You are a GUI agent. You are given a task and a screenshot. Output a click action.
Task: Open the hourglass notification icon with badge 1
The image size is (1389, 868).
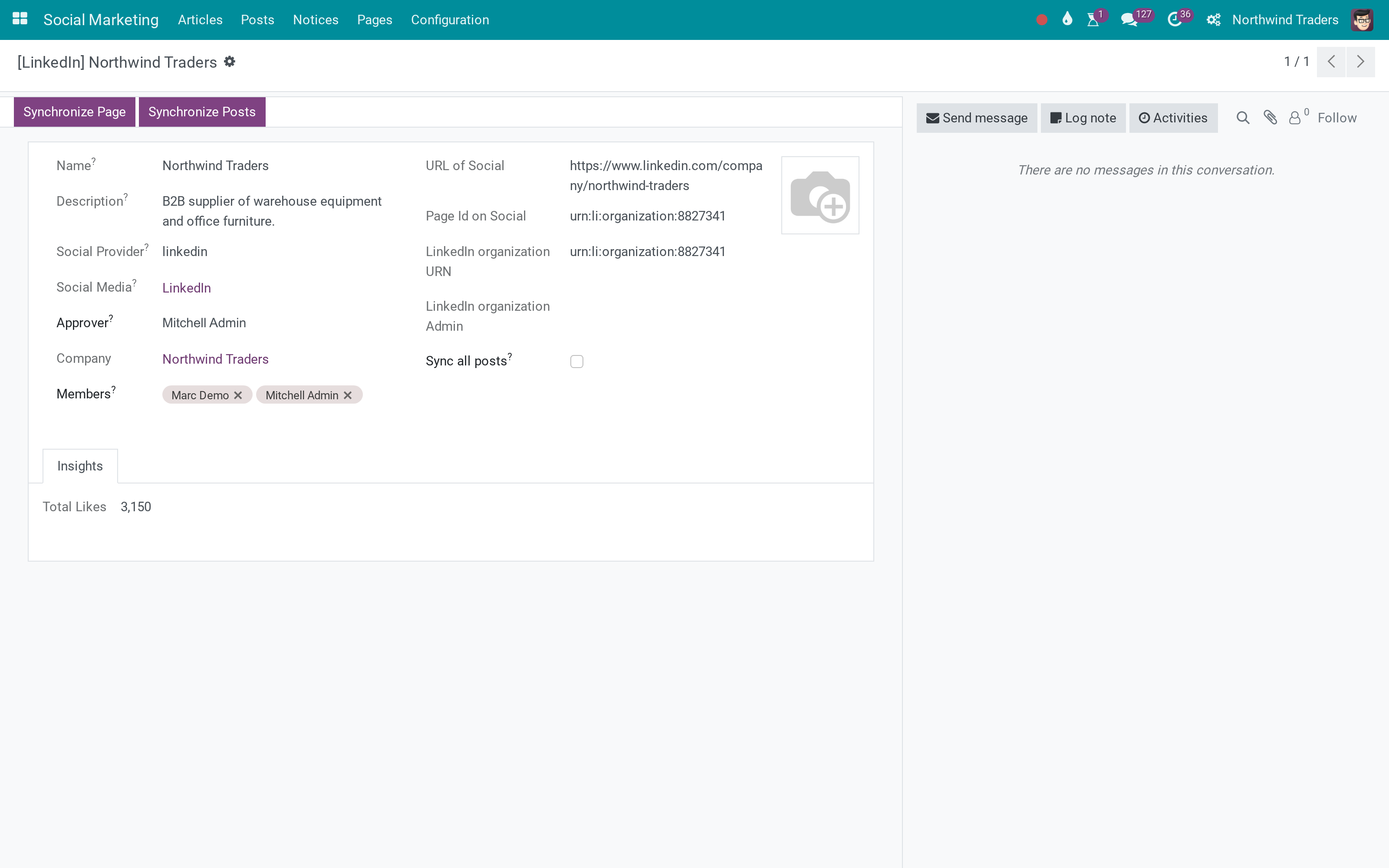point(1093,20)
